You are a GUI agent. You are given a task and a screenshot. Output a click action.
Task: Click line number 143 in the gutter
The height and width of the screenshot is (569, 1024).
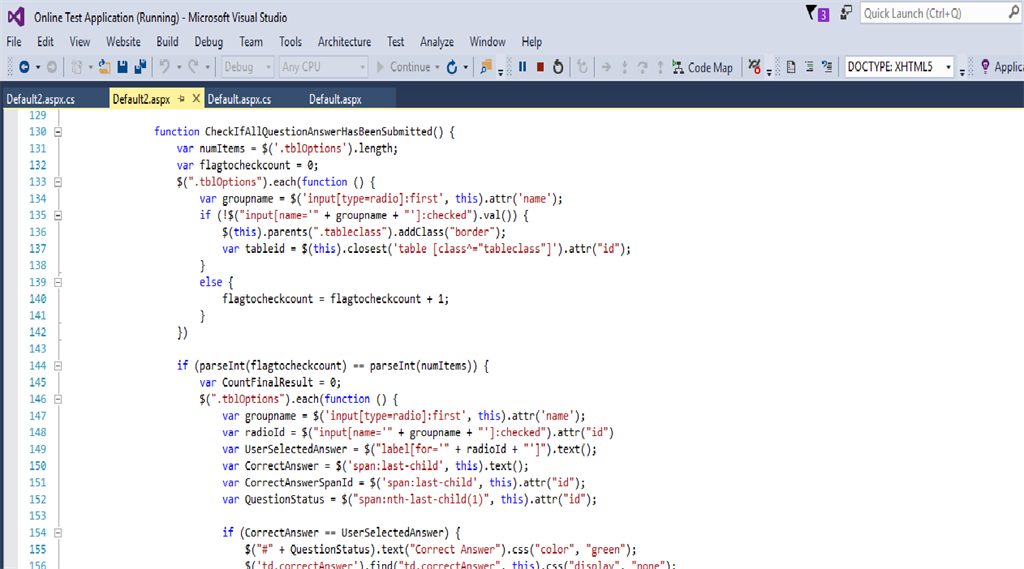coord(38,349)
